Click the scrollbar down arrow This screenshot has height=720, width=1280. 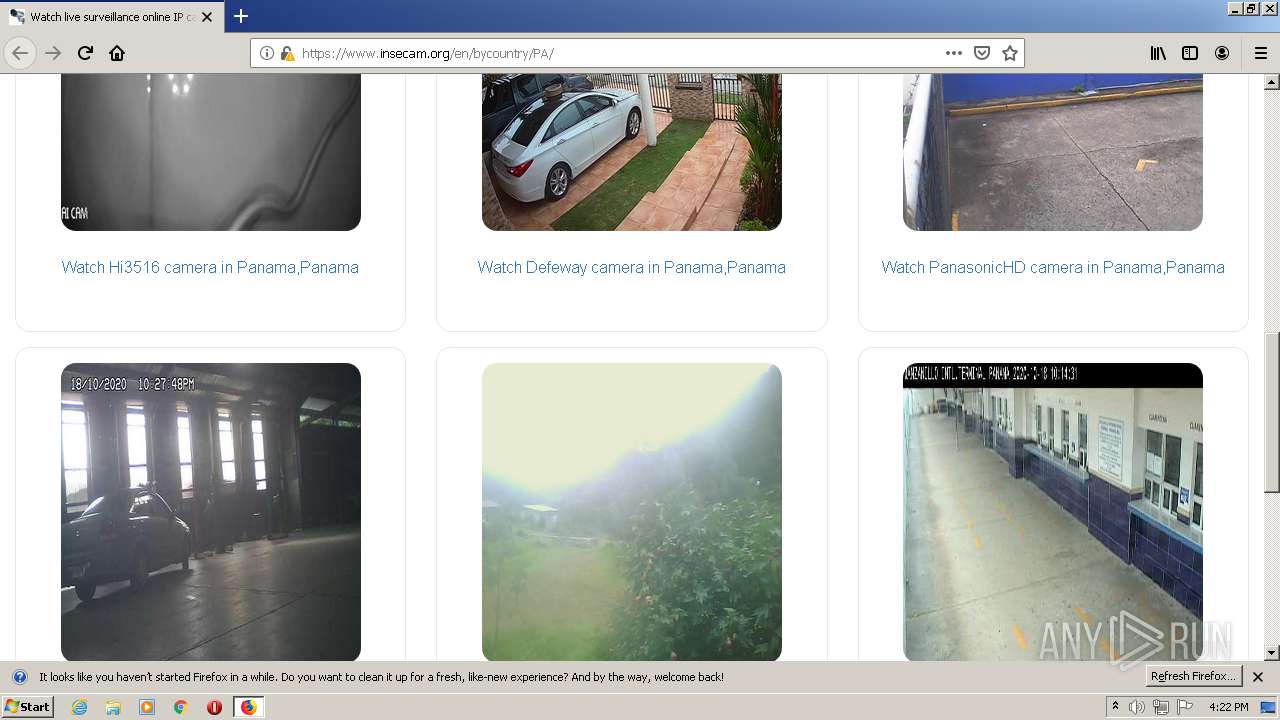tap(1272, 653)
